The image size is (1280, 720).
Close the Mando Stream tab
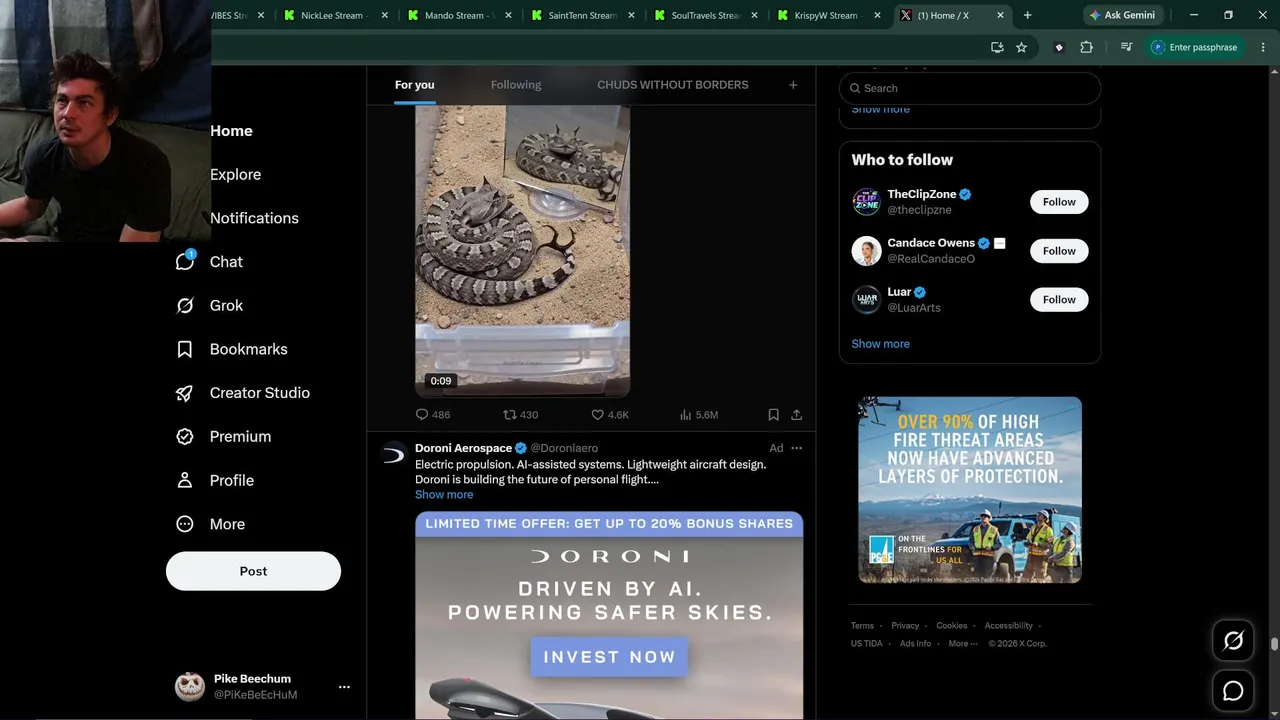click(508, 15)
